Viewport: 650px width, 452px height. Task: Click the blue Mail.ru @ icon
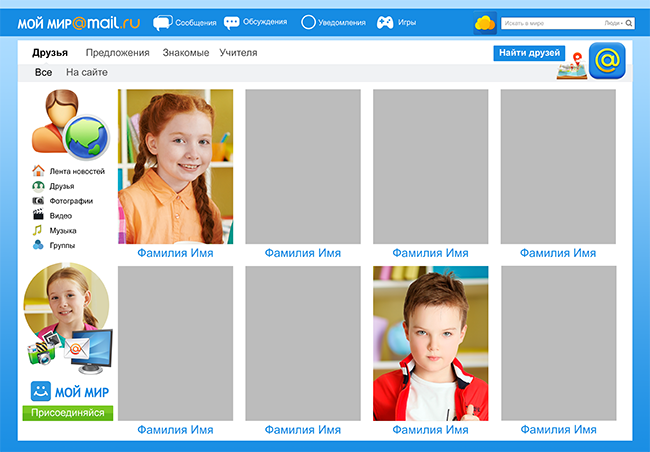(x=608, y=62)
